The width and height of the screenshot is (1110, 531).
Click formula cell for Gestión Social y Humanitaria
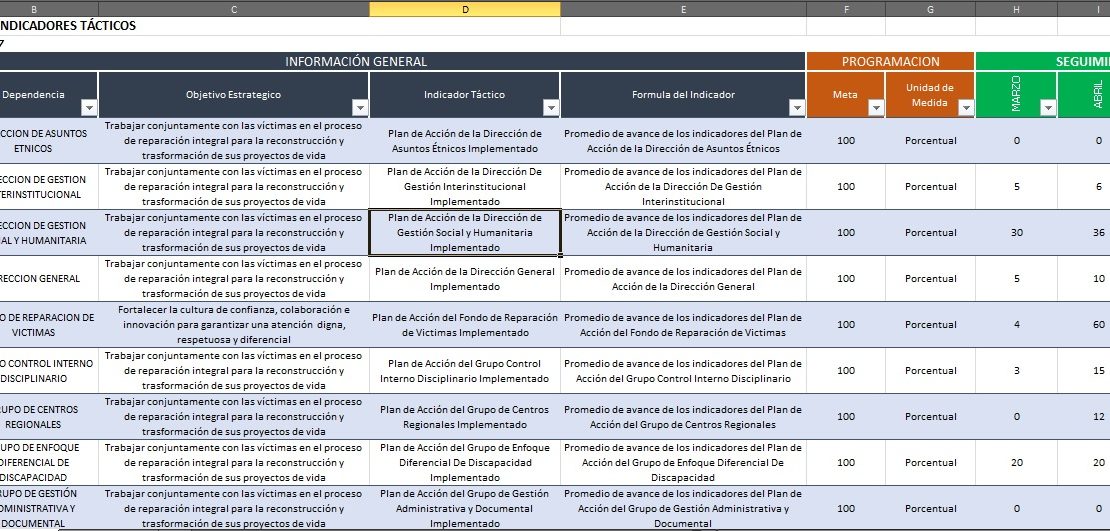tap(683, 233)
